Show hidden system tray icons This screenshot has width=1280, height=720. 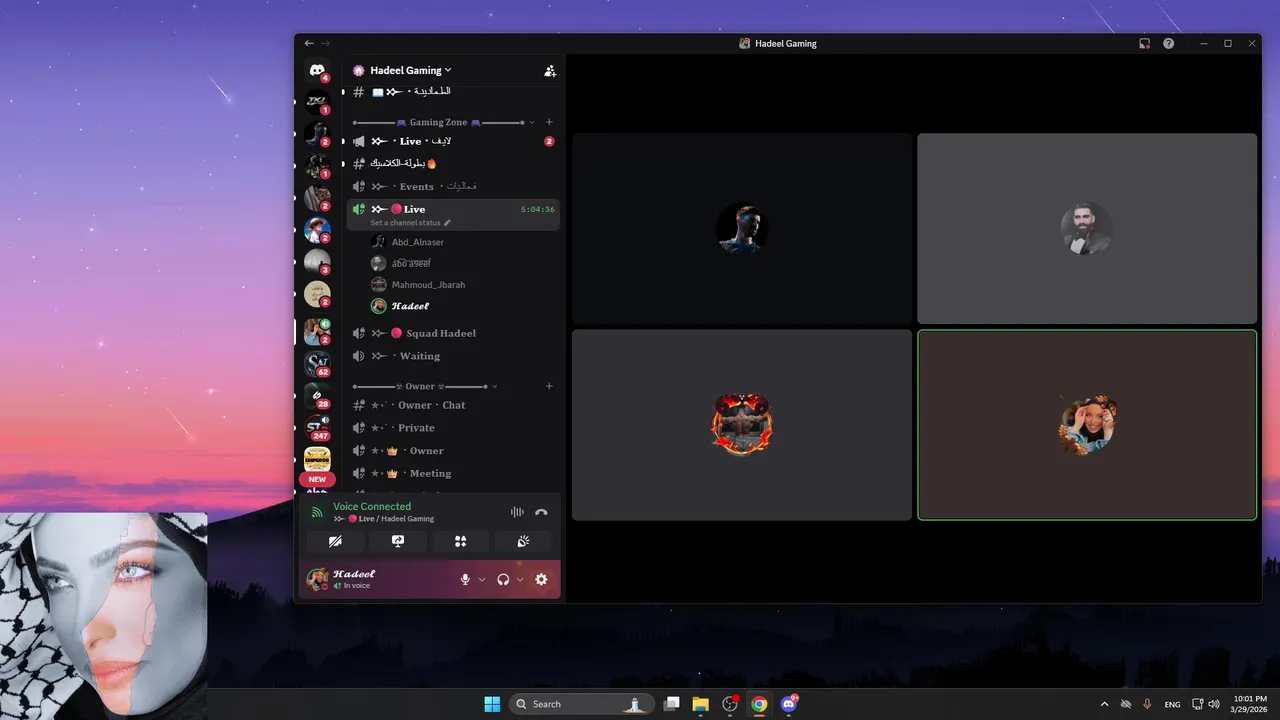coord(1104,704)
